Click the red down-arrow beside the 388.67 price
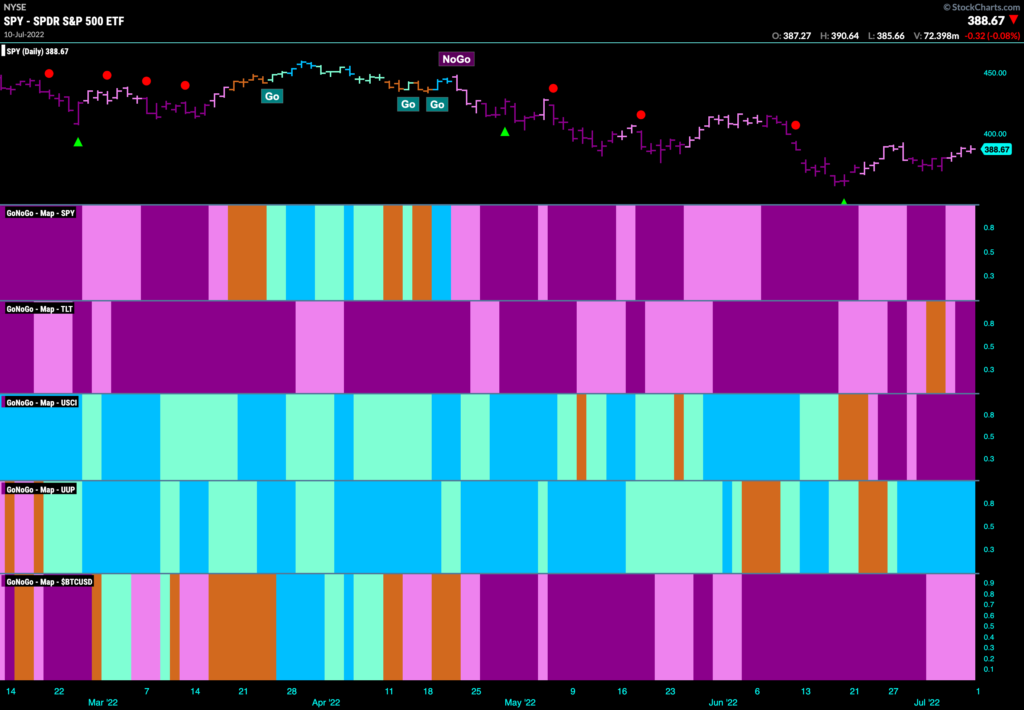This screenshot has height=710, width=1024. [1014, 20]
